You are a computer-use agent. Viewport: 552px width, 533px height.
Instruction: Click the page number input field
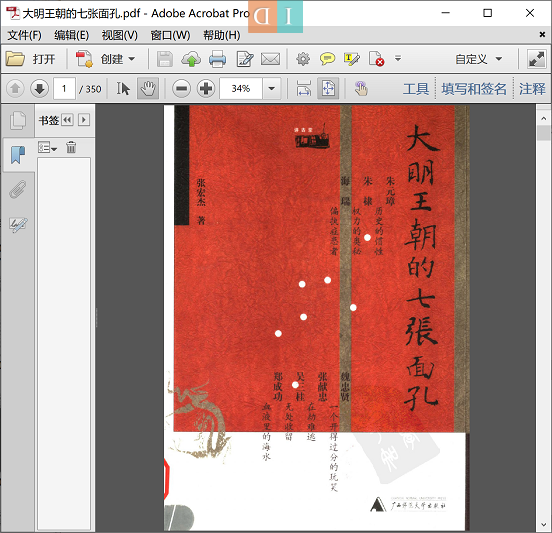point(64,88)
